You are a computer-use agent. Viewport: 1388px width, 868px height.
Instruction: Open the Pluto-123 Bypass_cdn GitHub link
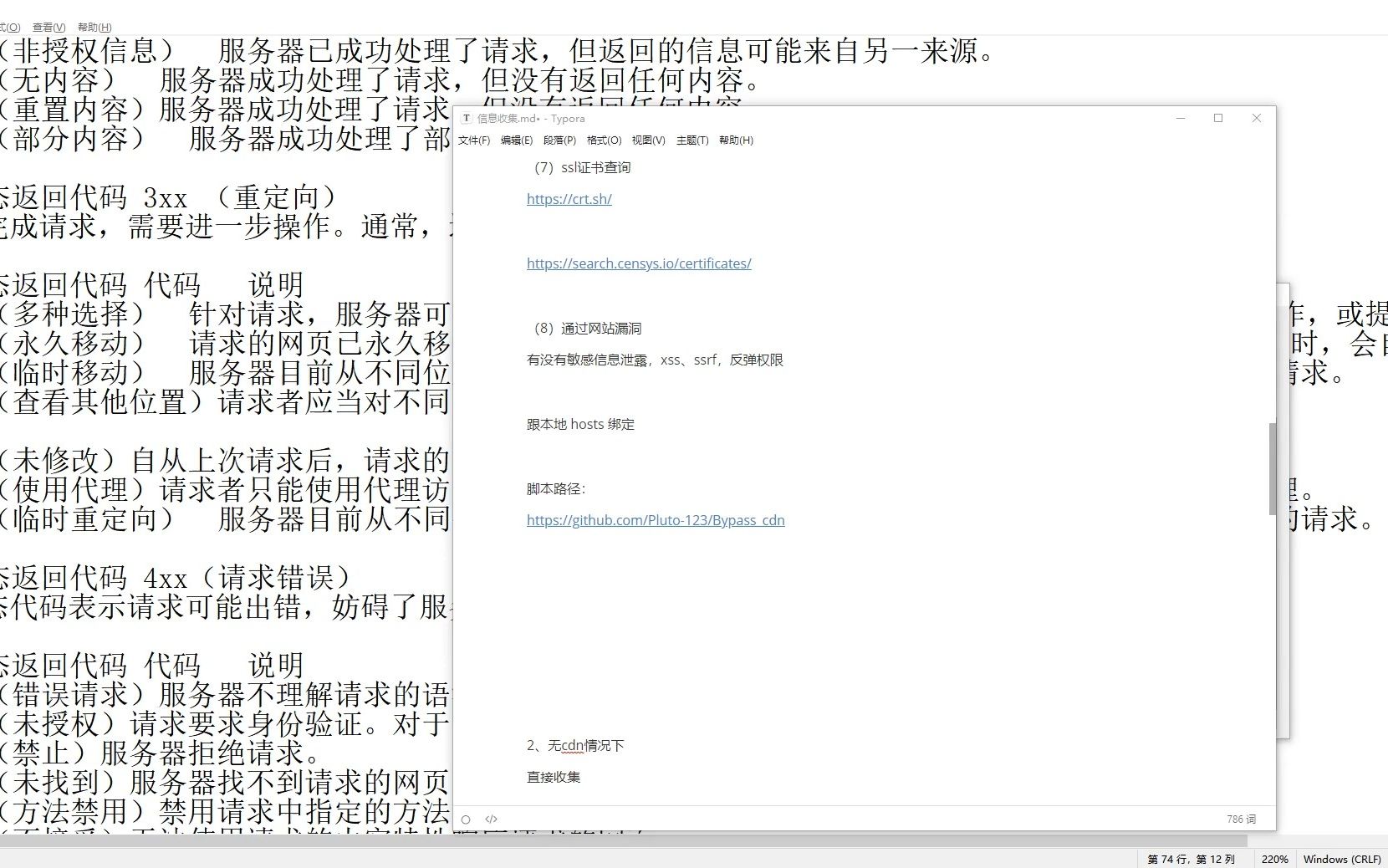(656, 520)
